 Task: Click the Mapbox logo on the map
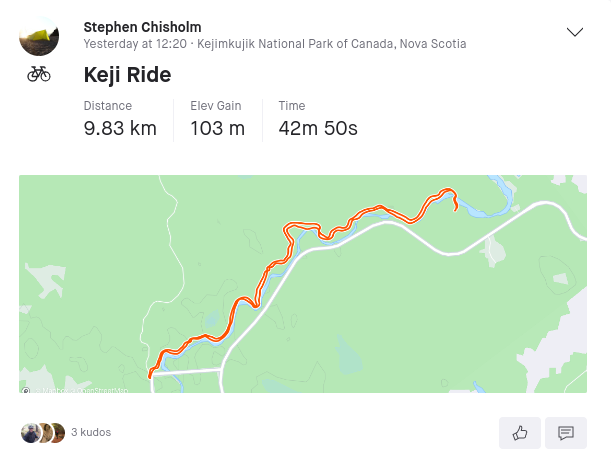click(25, 390)
